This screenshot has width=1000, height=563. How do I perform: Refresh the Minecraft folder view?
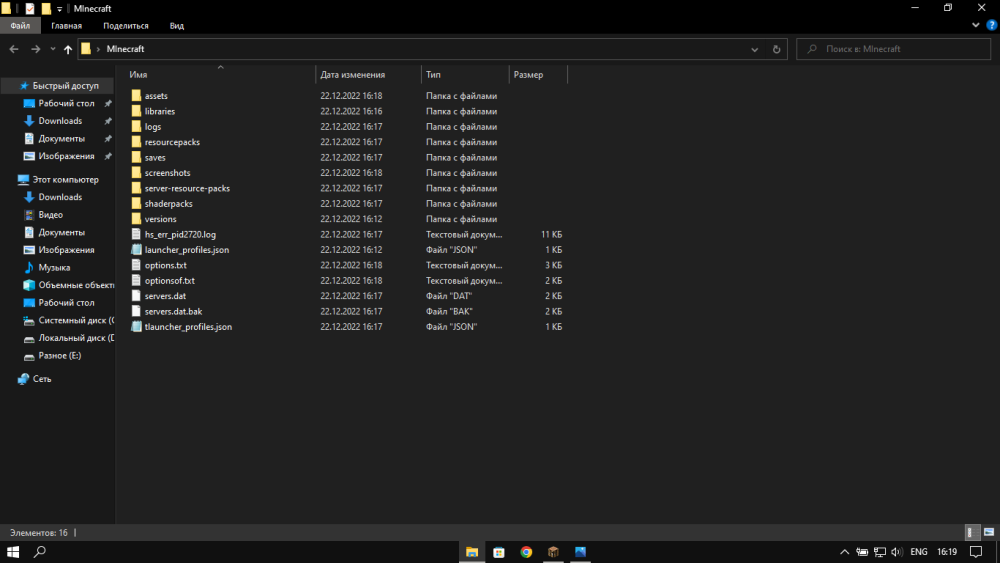point(776,49)
